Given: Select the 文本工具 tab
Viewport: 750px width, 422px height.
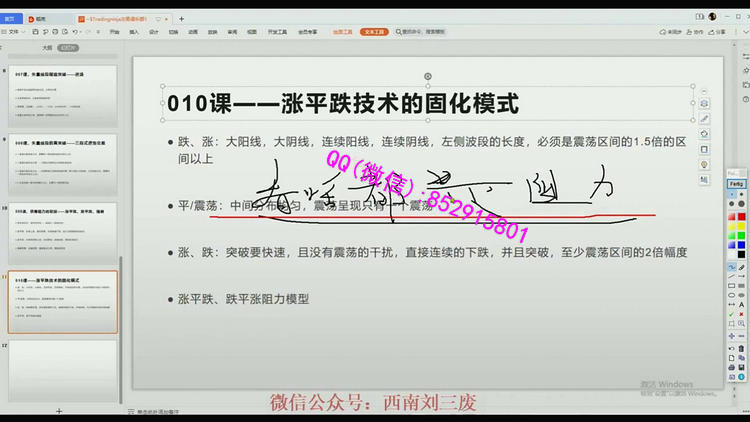Looking at the screenshot, I should pyautogui.click(x=374, y=32).
